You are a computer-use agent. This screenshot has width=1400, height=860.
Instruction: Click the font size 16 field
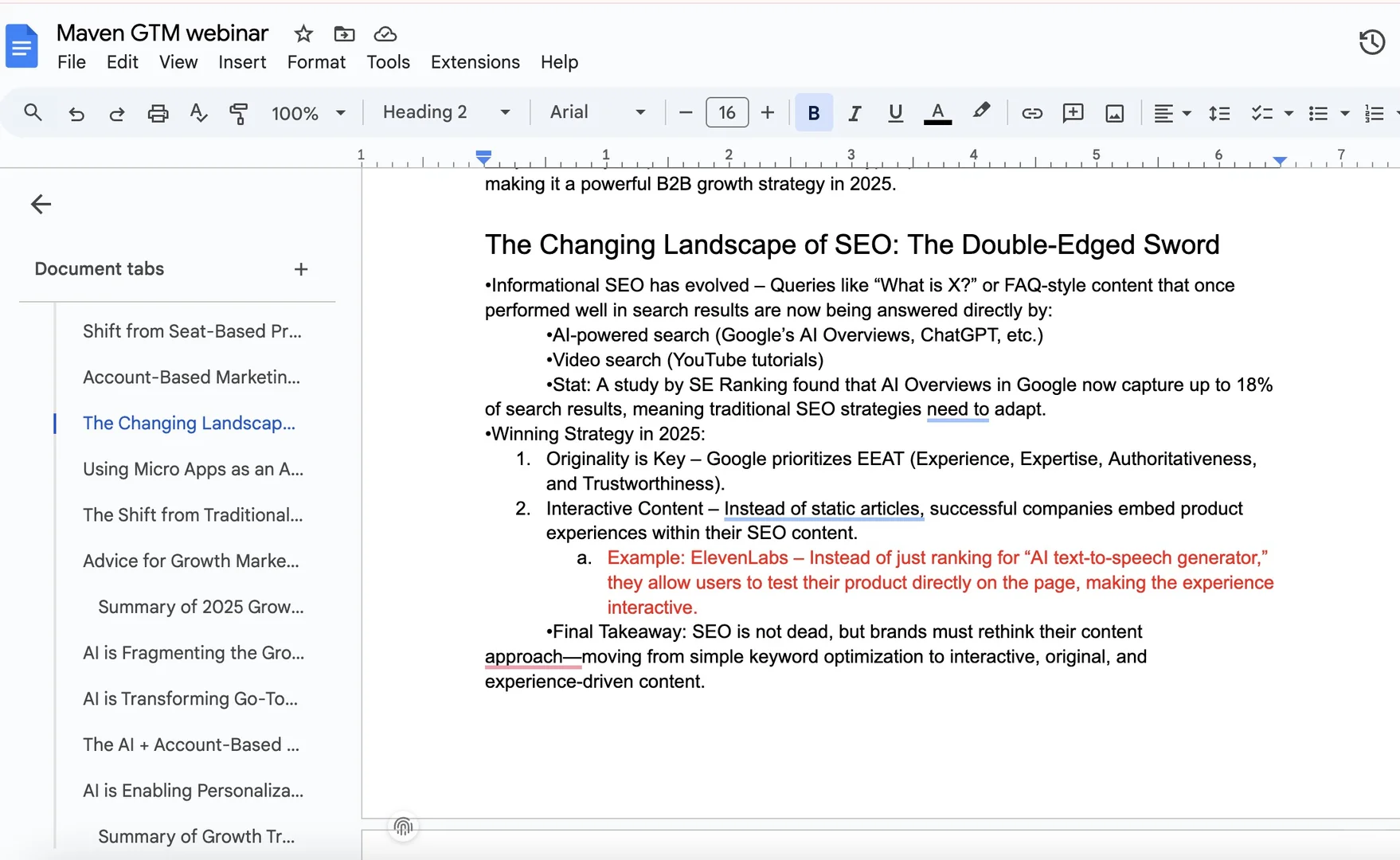727,112
